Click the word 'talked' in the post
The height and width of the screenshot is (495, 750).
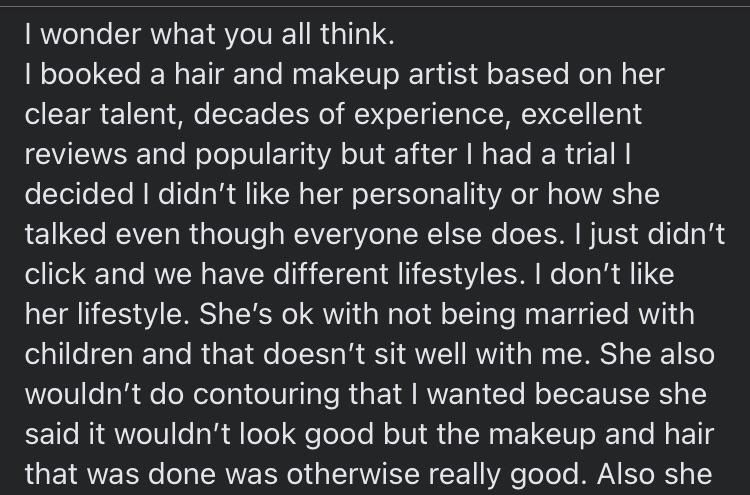[65, 235]
